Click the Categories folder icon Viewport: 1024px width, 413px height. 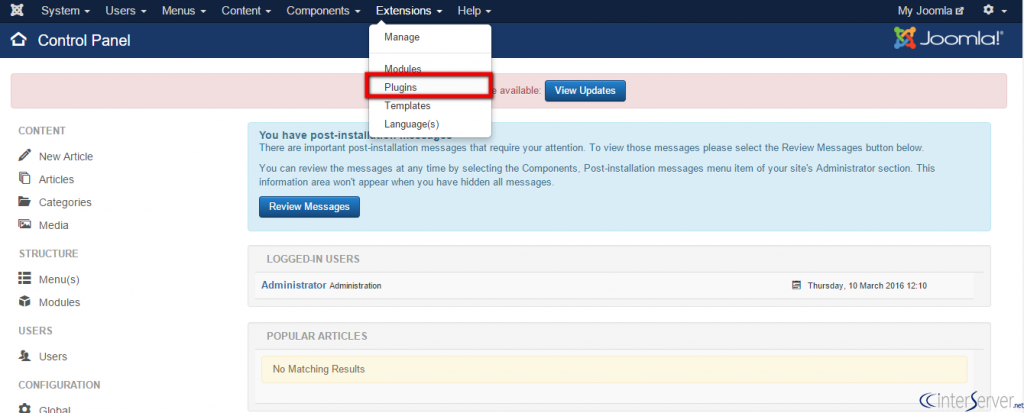[25, 201]
